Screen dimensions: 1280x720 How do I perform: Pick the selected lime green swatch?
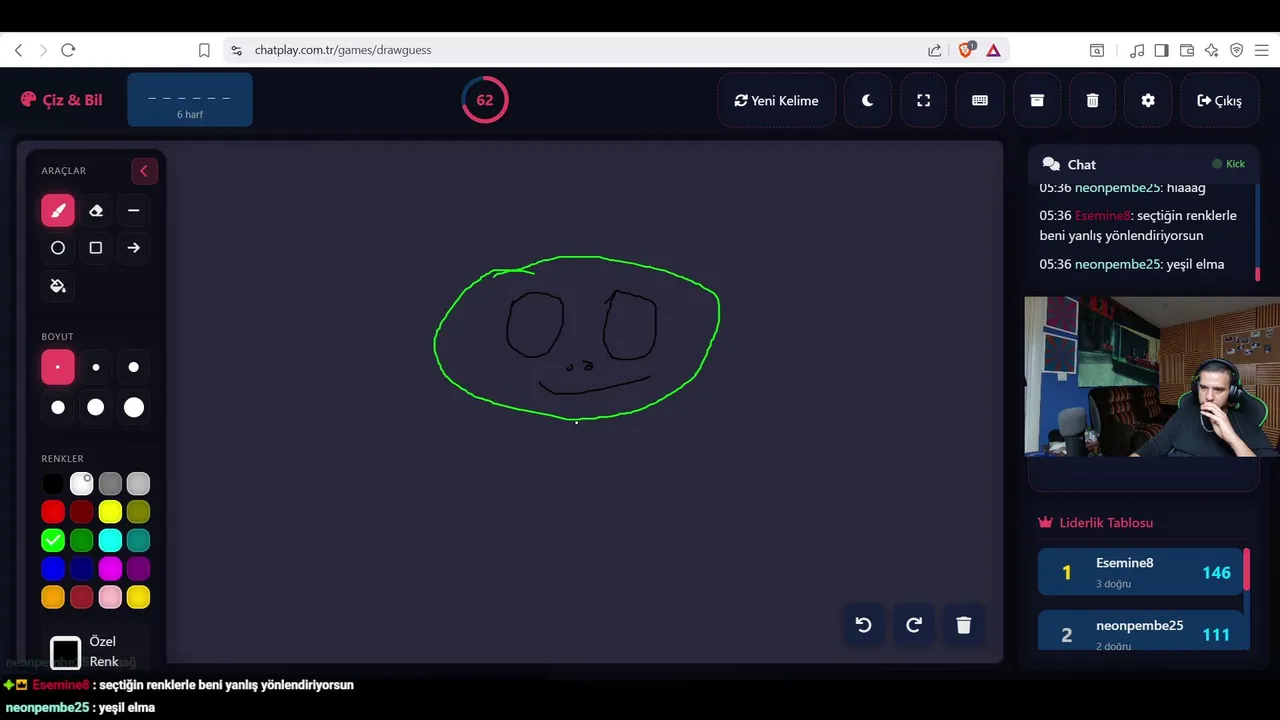tap(53, 541)
